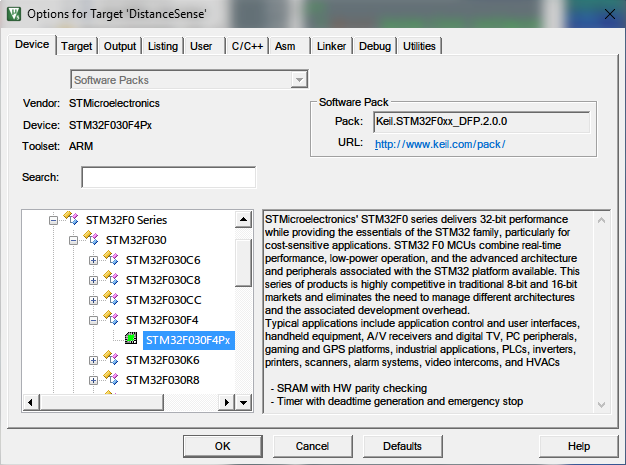Viewport: 626px width, 465px height.
Task: Open the Software Packs dropdown
Action: click(299, 80)
